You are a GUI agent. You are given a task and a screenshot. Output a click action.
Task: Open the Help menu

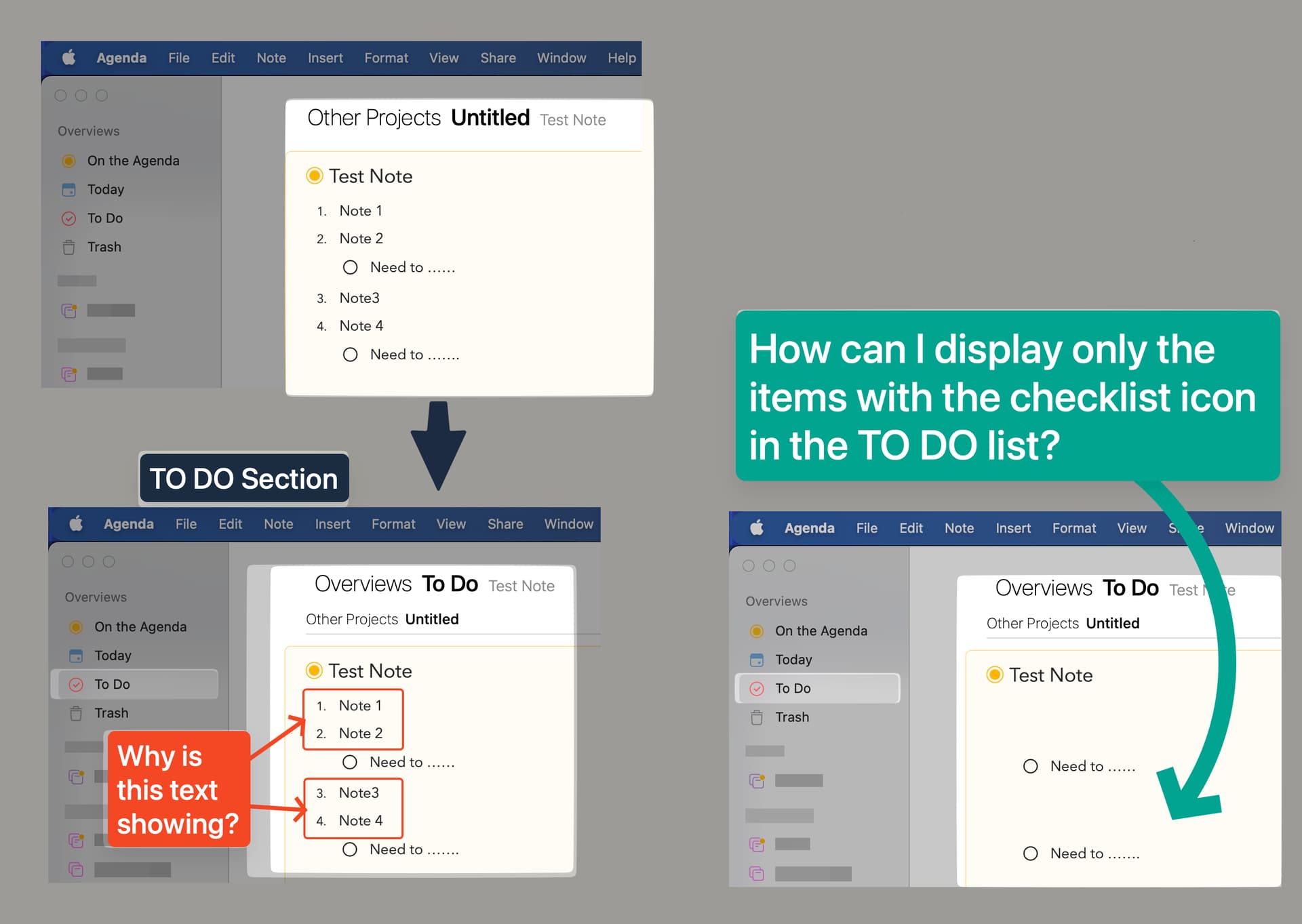[621, 58]
